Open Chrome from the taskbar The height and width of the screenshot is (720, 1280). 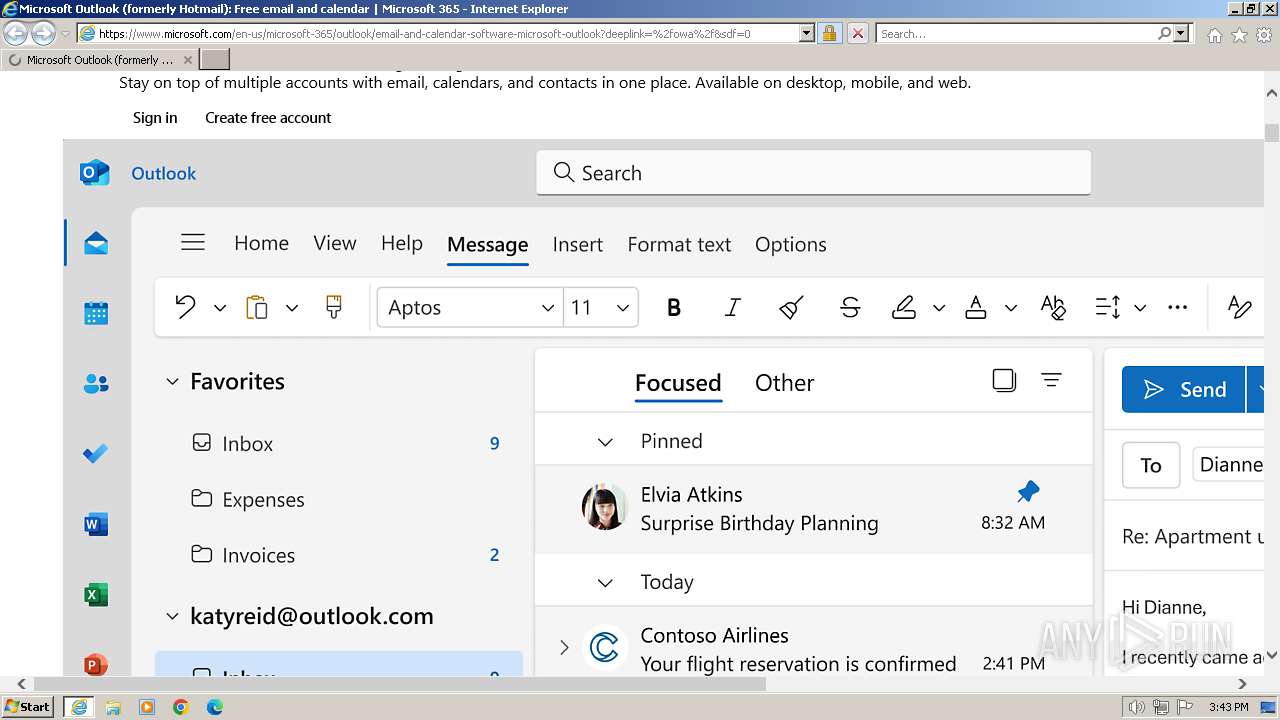point(181,707)
